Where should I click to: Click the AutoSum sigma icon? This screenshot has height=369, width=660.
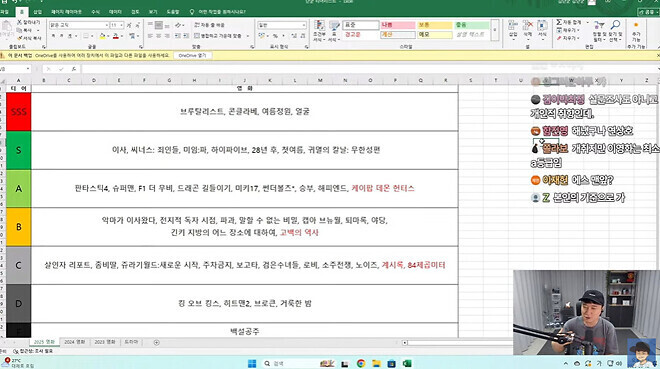click(x=559, y=22)
